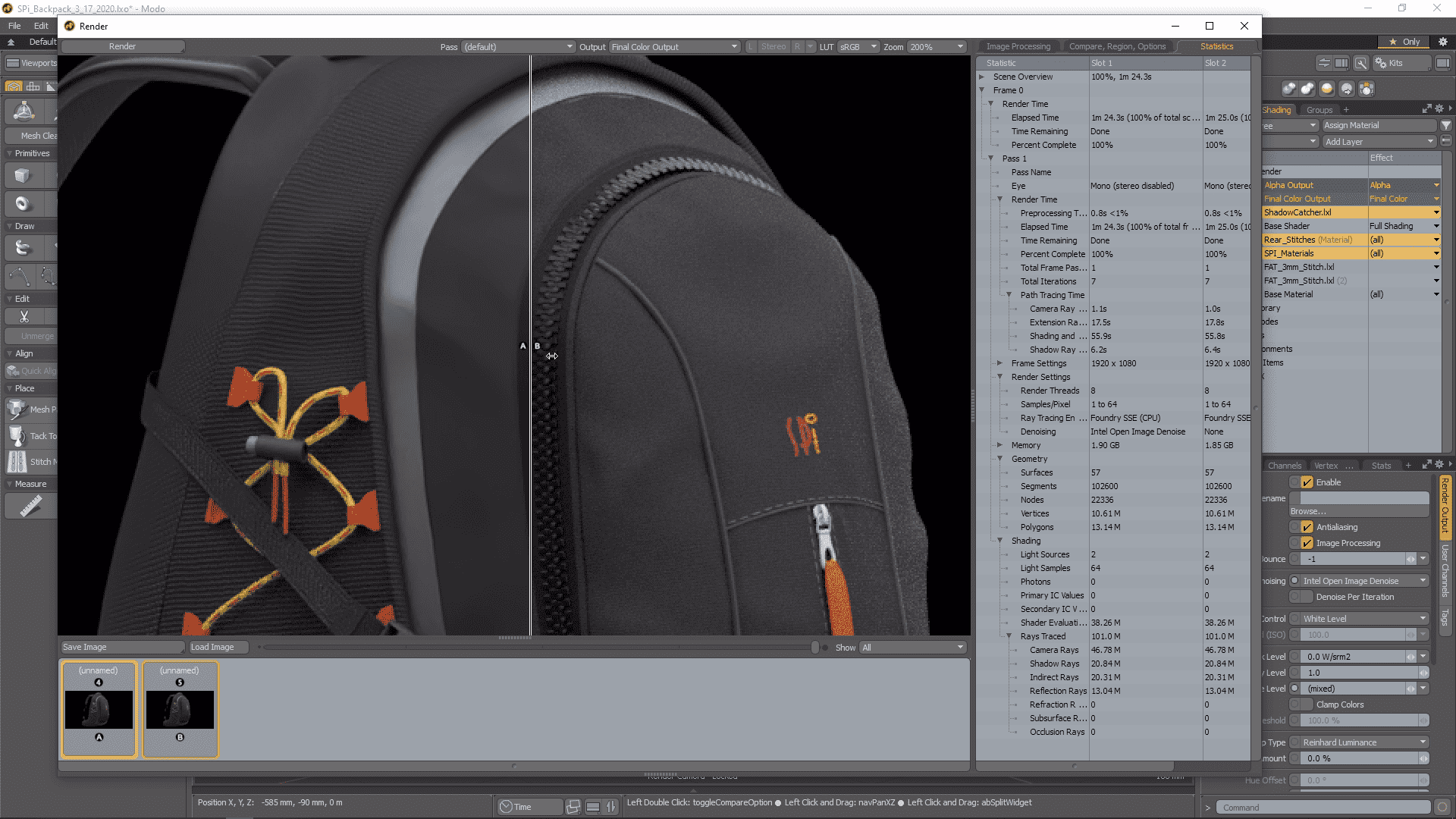Select the cube primitive tool
Viewport: 1456px width, 819px height.
[22, 176]
